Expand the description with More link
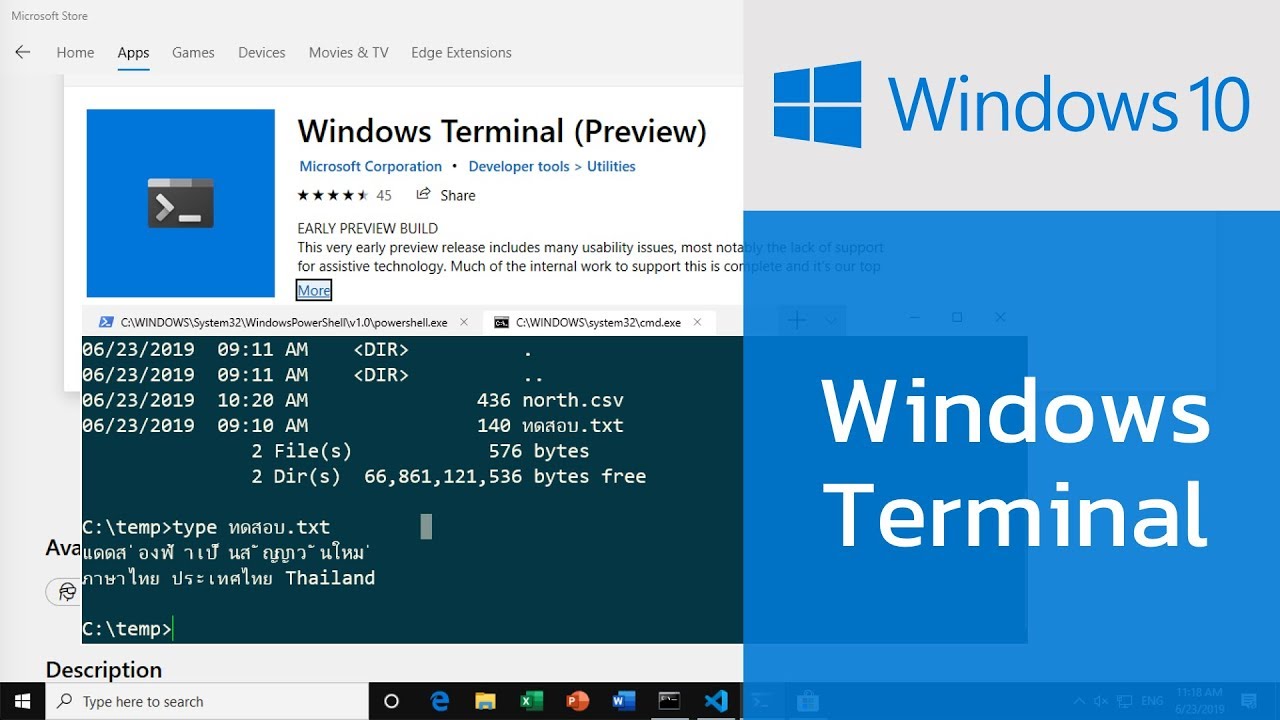The image size is (1280, 720). tap(314, 290)
